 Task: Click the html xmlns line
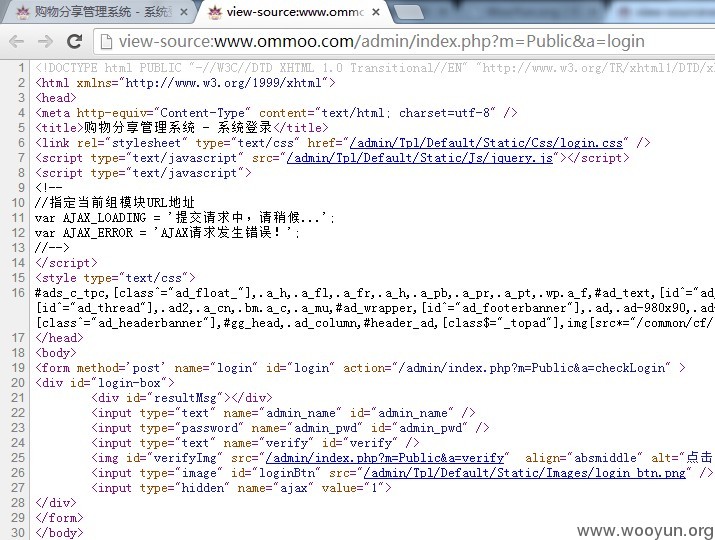(x=185, y=83)
